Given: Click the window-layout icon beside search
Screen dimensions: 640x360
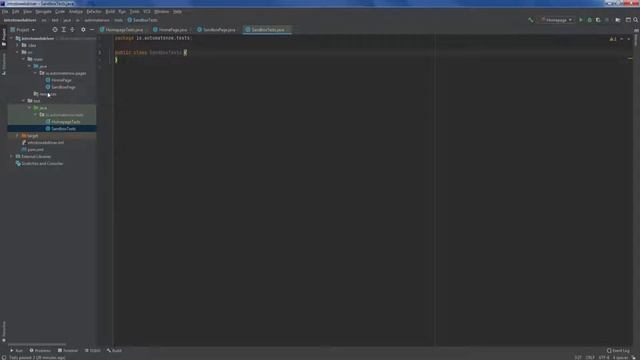Looking at the screenshot, I should (628, 20).
